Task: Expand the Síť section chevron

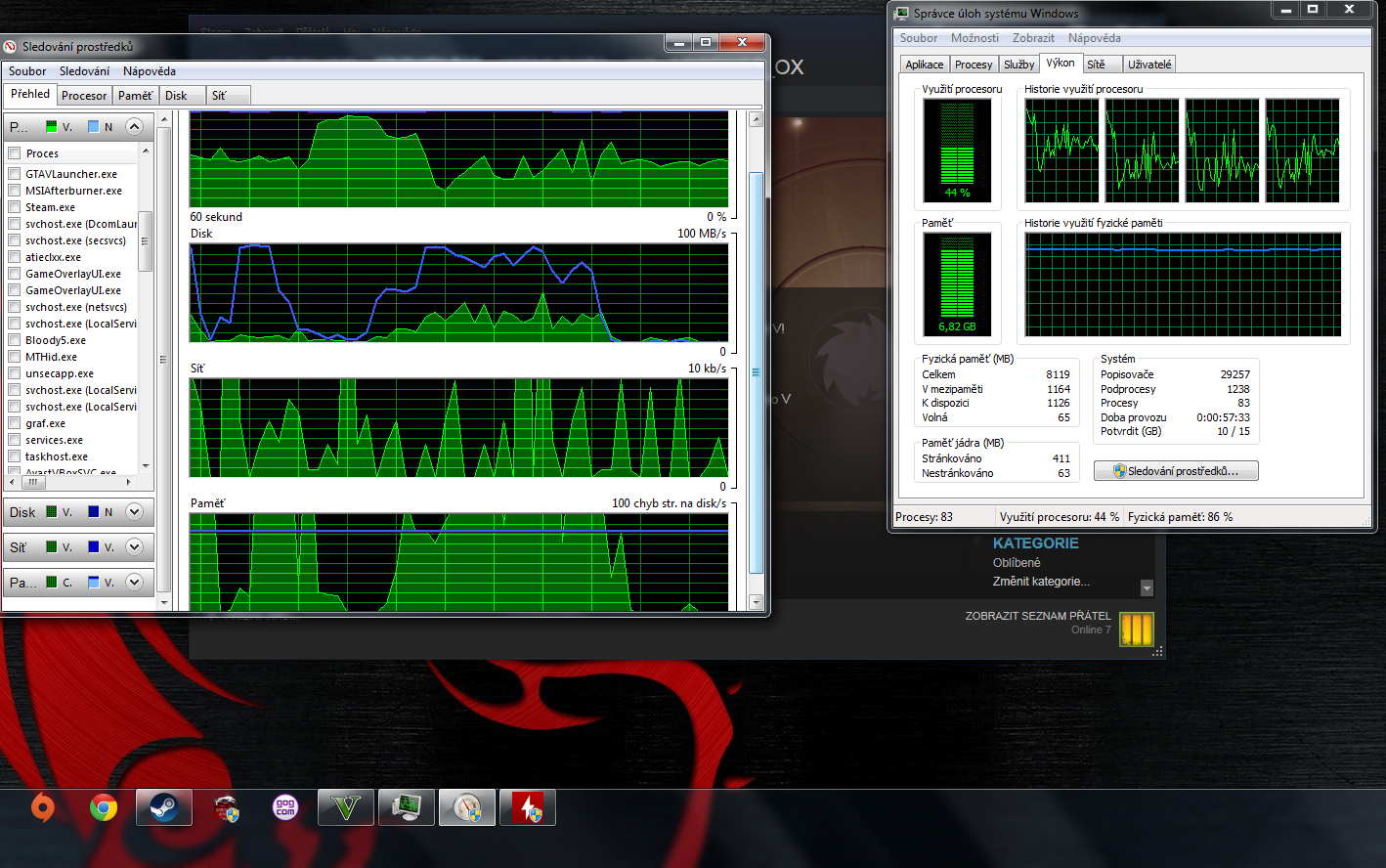Action: [135, 546]
